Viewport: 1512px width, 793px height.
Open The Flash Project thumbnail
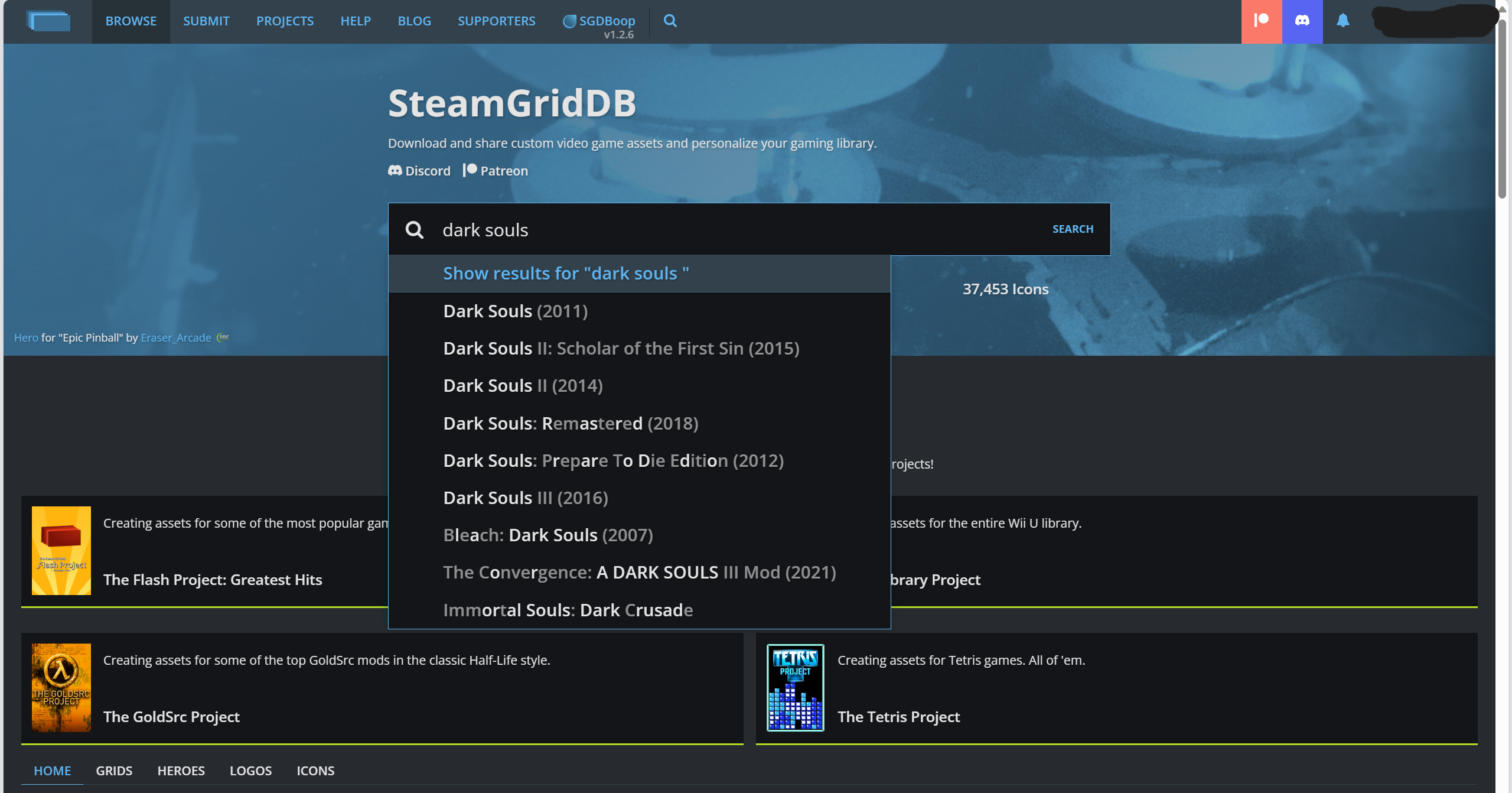click(61, 550)
